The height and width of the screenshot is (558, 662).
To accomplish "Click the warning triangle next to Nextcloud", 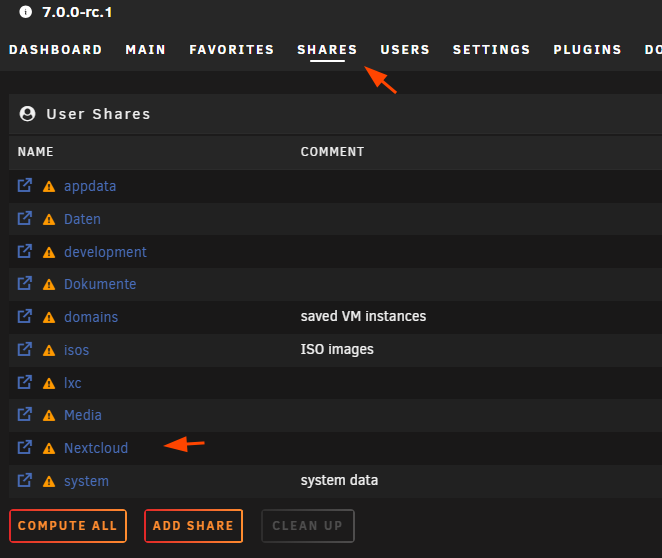I will pos(49,448).
